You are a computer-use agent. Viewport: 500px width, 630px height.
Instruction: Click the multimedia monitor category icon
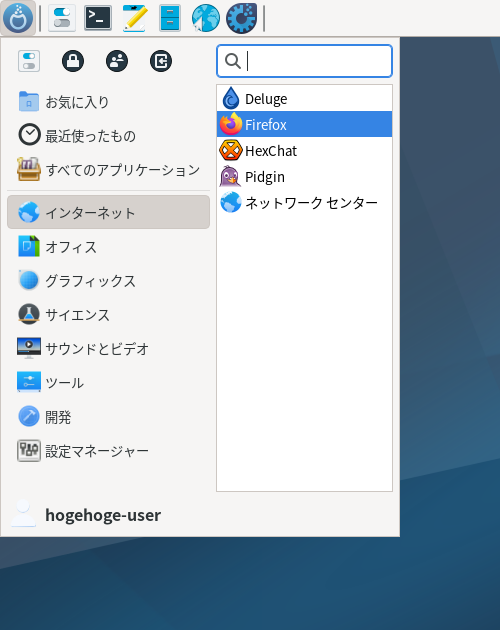[29, 348]
